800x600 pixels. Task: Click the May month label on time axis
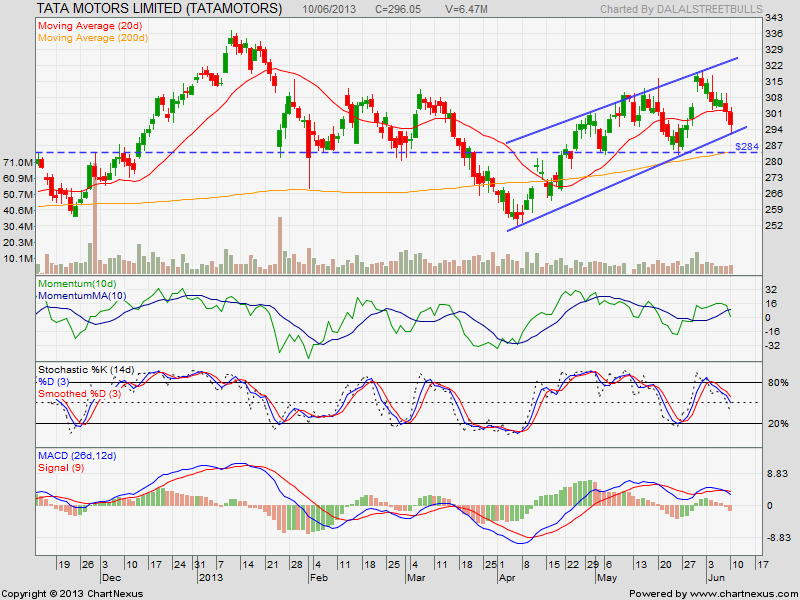click(x=607, y=578)
